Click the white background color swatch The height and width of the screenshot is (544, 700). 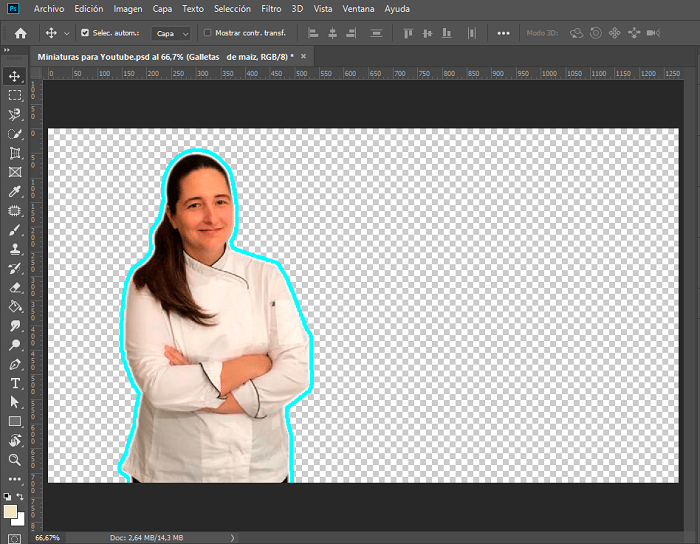(20, 521)
